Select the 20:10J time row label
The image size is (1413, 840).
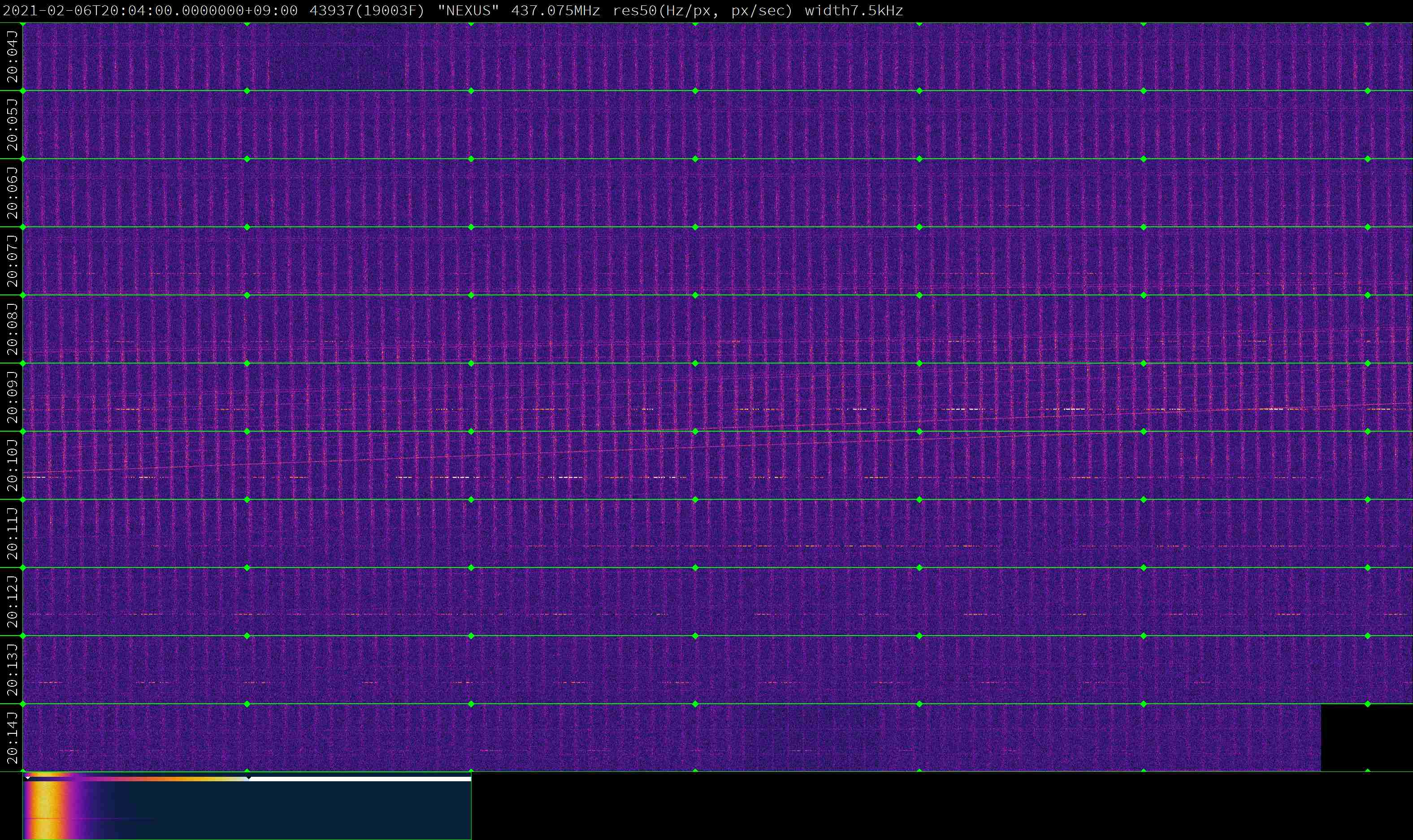(x=12, y=465)
